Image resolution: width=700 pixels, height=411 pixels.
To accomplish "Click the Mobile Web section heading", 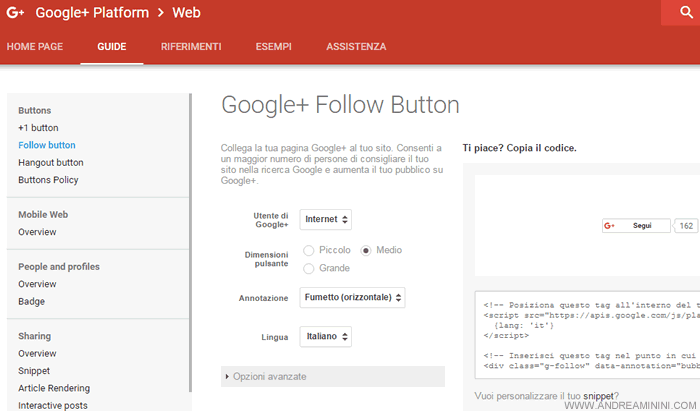I will click(x=43, y=215).
